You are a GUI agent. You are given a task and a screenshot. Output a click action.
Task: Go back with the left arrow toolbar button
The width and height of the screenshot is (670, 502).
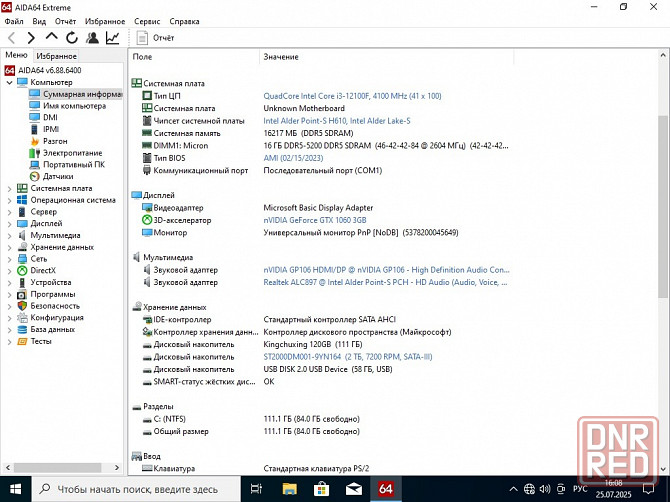pos(12,38)
